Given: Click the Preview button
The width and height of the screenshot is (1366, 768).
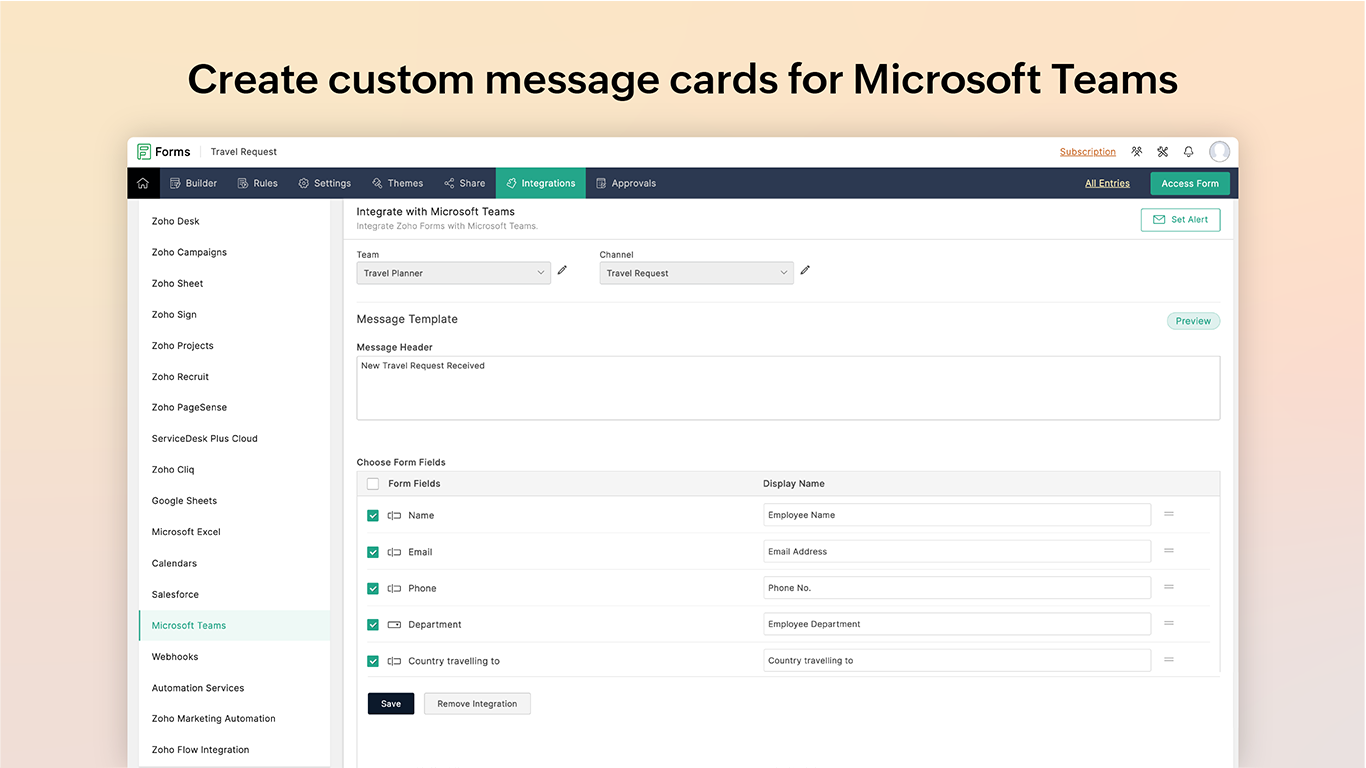Looking at the screenshot, I should (x=1193, y=321).
